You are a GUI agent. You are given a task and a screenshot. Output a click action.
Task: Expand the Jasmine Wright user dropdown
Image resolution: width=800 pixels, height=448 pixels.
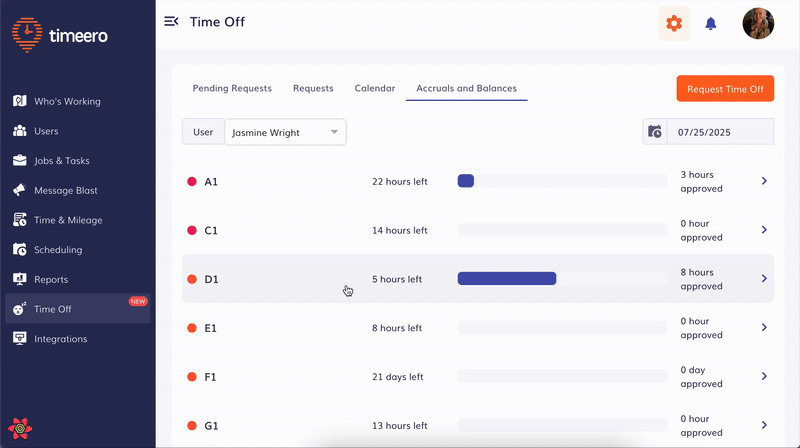pyautogui.click(x=285, y=132)
